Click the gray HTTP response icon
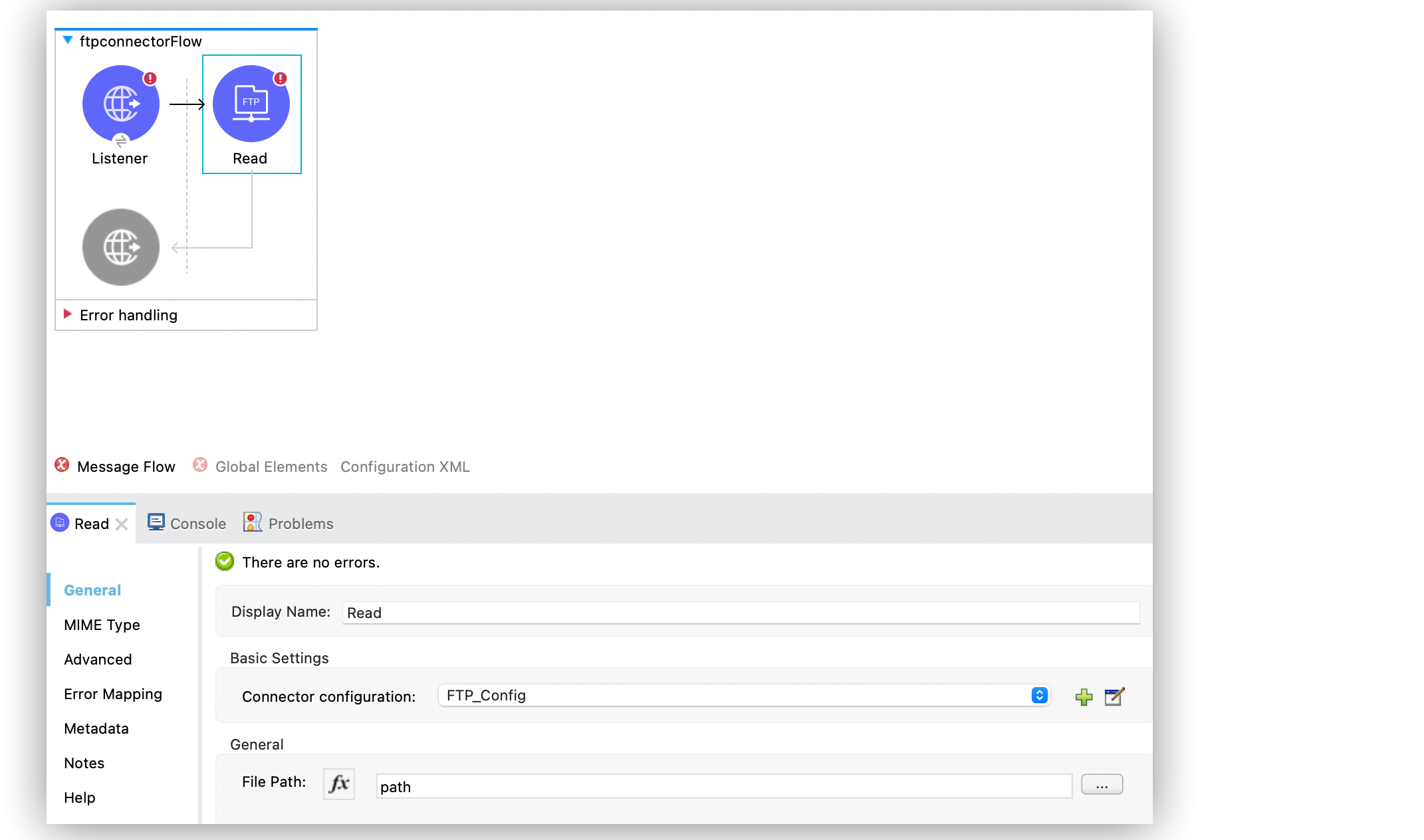Image resolution: width=1424 pixels, height=840 pixels. pos(121,247)
